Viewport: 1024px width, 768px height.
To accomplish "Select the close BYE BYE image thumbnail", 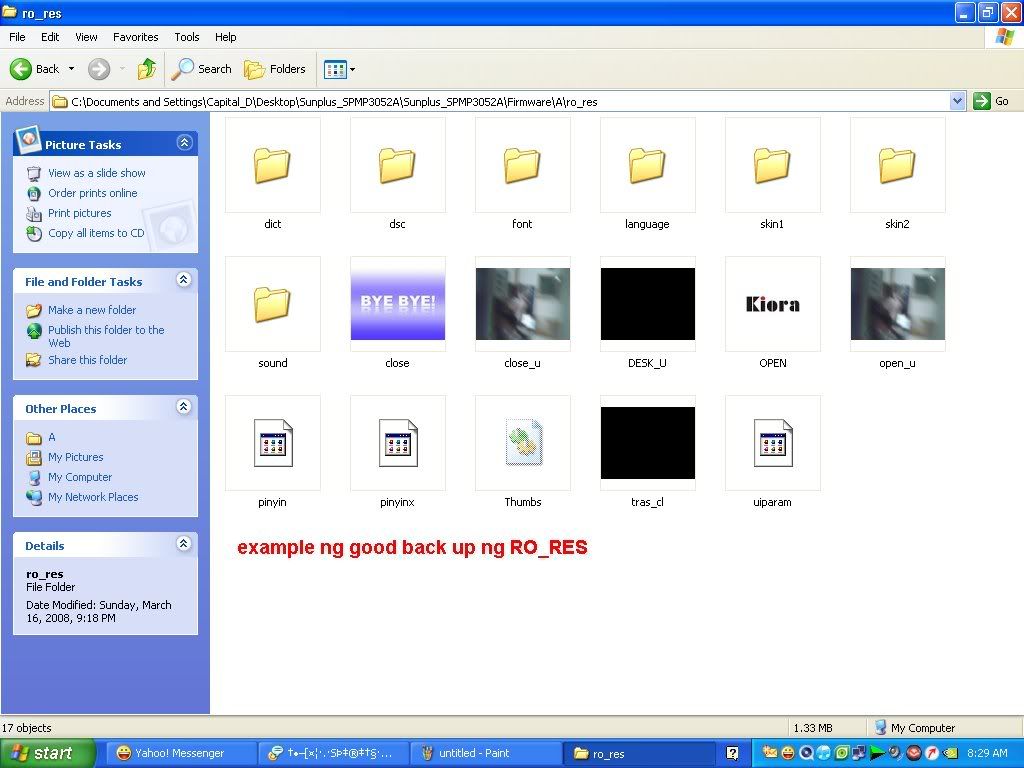I will click(398, 304).
